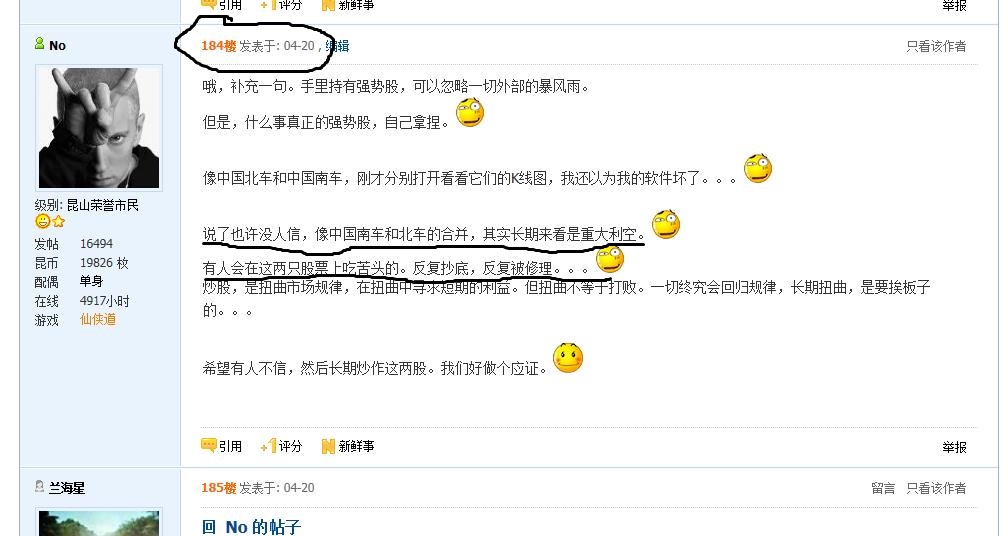
Task: Click 留言 on post 185
Action: (x=883, y=488)
